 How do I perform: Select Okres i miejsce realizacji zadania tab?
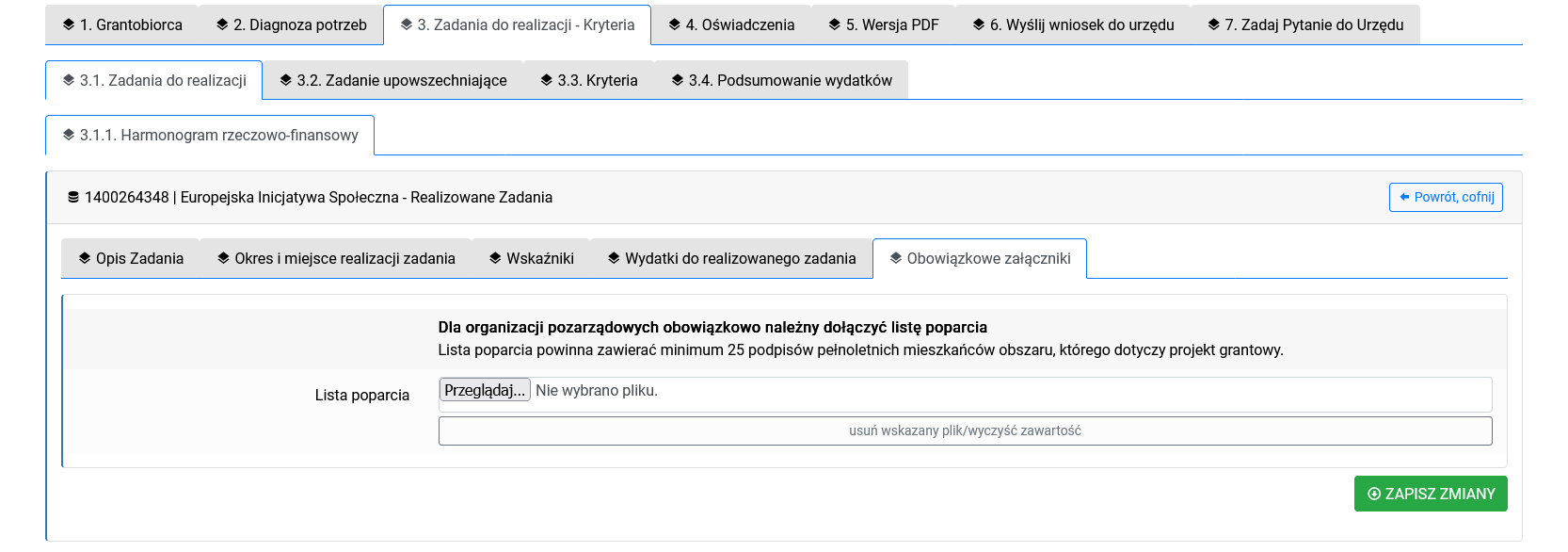click(x=336, y=259)
